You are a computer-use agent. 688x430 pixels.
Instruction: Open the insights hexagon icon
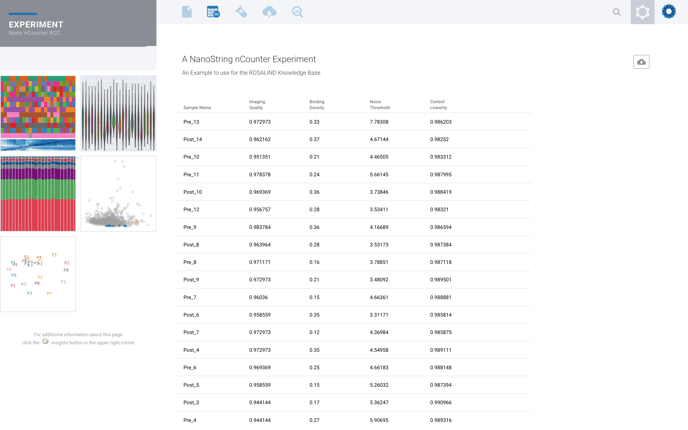tap(642, 12)
